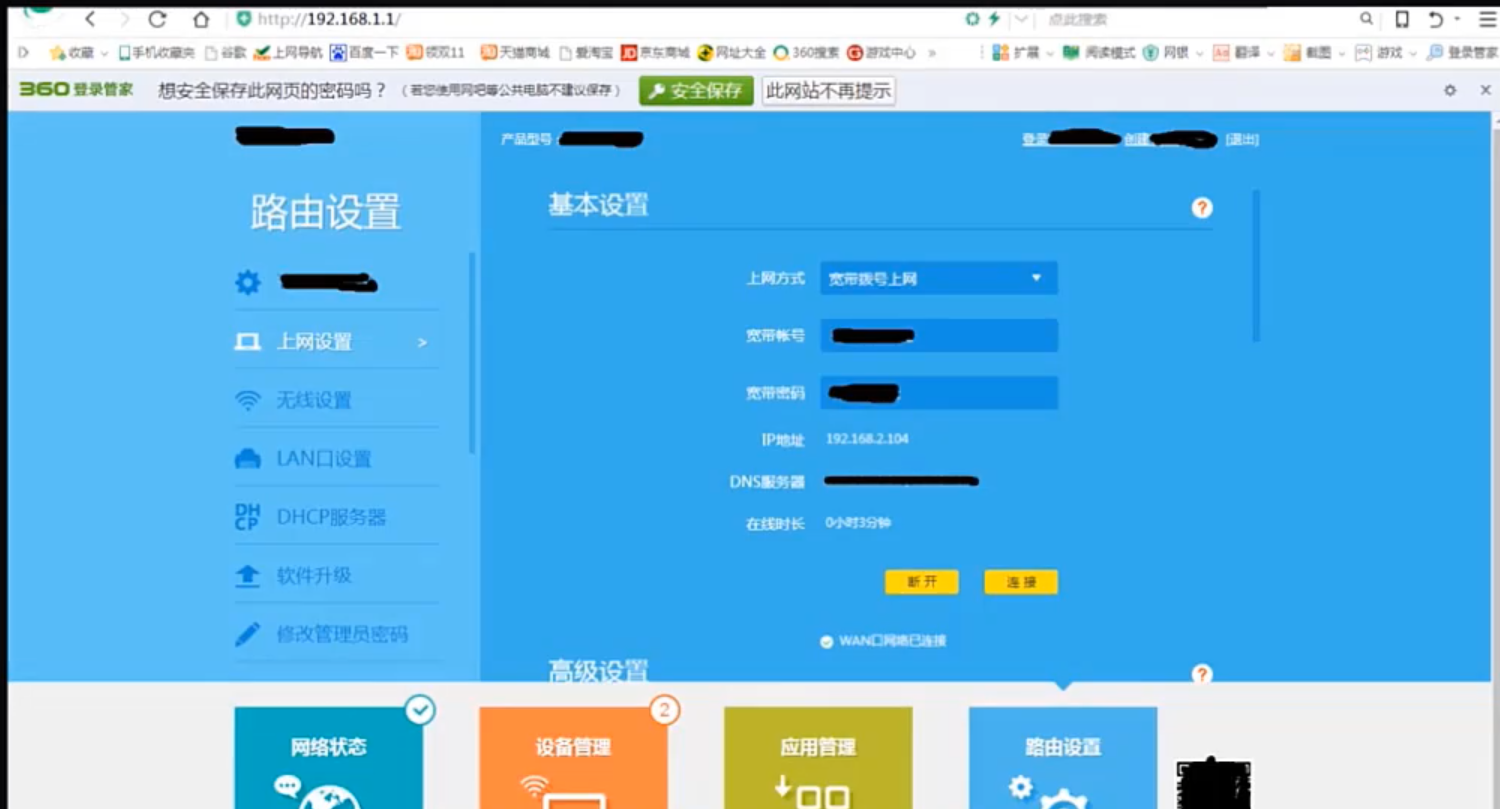Click the pencil icon for 修改管理员密码
Viewport: 1500px width, 809px height.
[x=247, y=634]
